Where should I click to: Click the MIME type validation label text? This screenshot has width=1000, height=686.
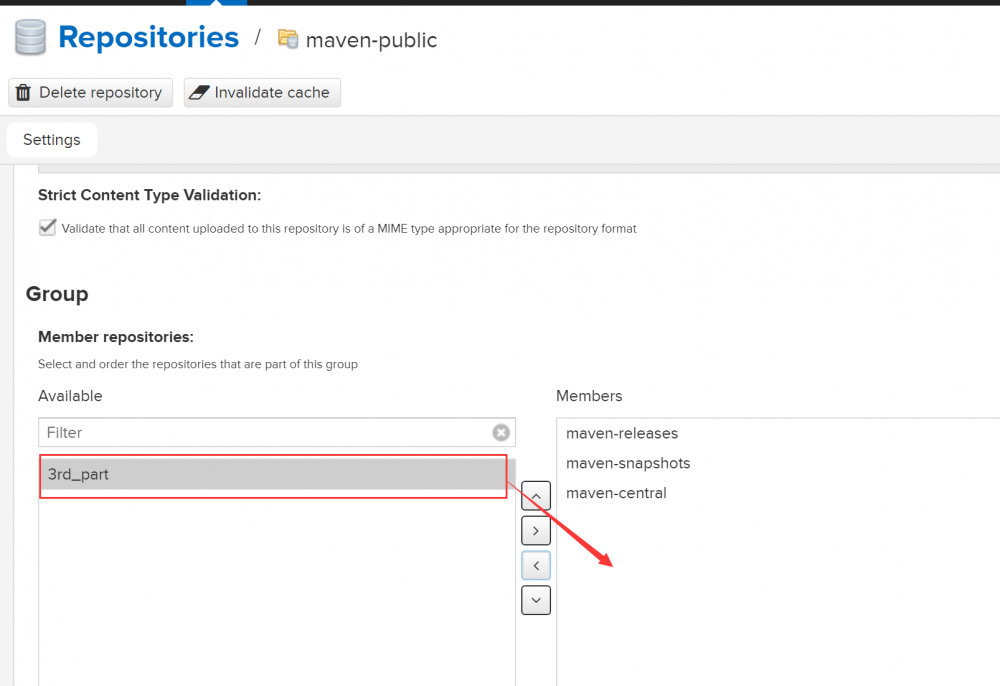point(349,228)
